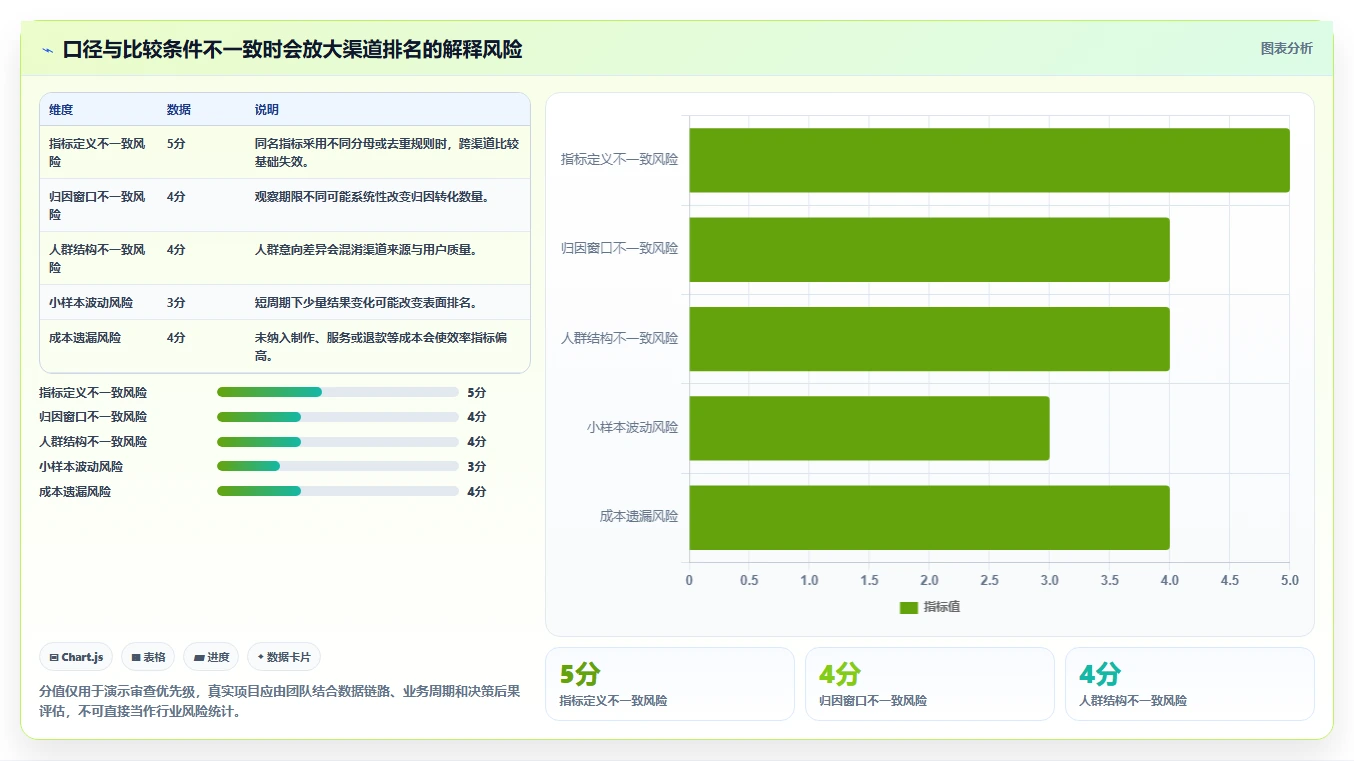Click the lightning icon beside the title
1354x761 pixels.
(47, 50)
